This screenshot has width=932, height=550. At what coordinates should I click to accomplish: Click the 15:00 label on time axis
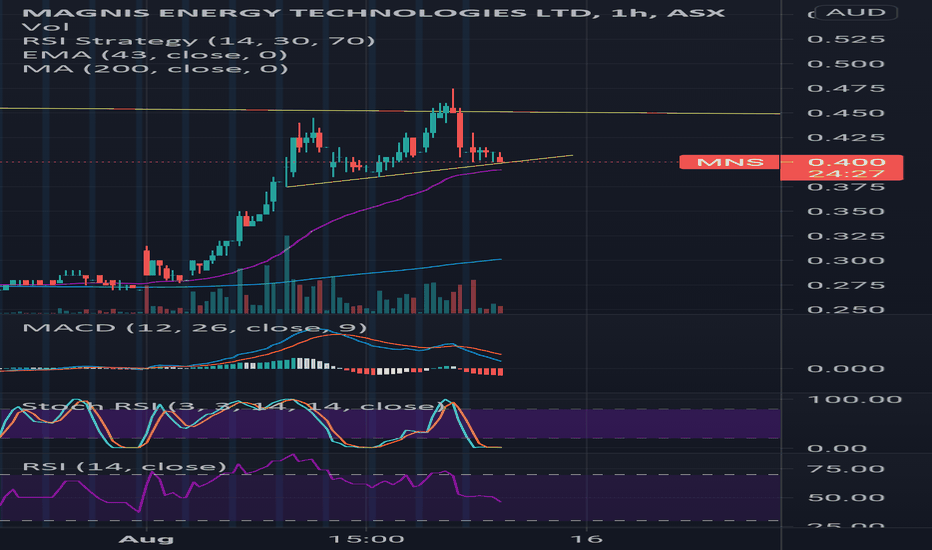pyautogui.click(x=367, y=539)
